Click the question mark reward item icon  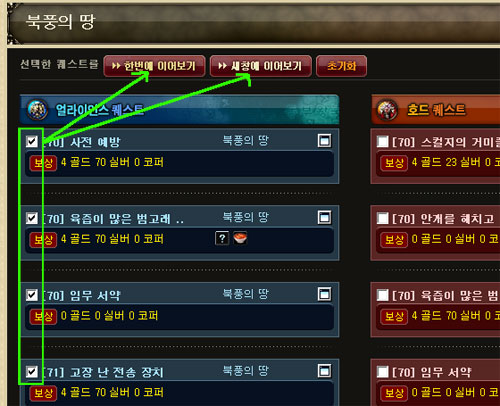222,238
